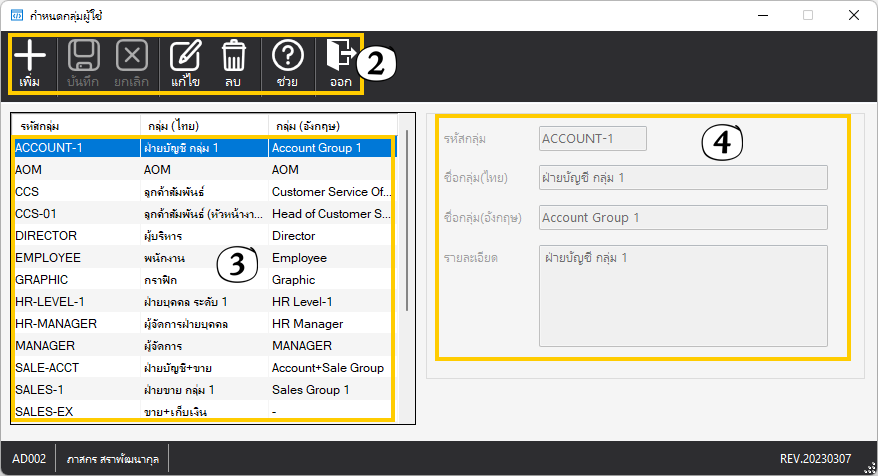Viewport: 878px width, 476px height.
Task: Click the Delete (ลบ) trash can icon
Action: (x=233, y=56)
